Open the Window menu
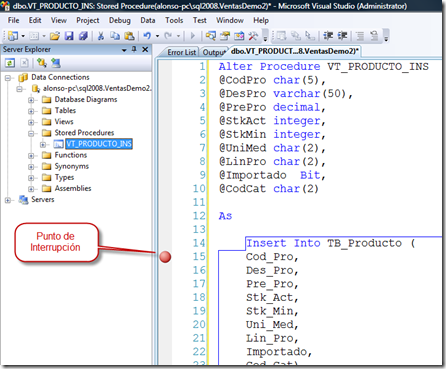The image size is (446, 369). (x=230, y=20)
